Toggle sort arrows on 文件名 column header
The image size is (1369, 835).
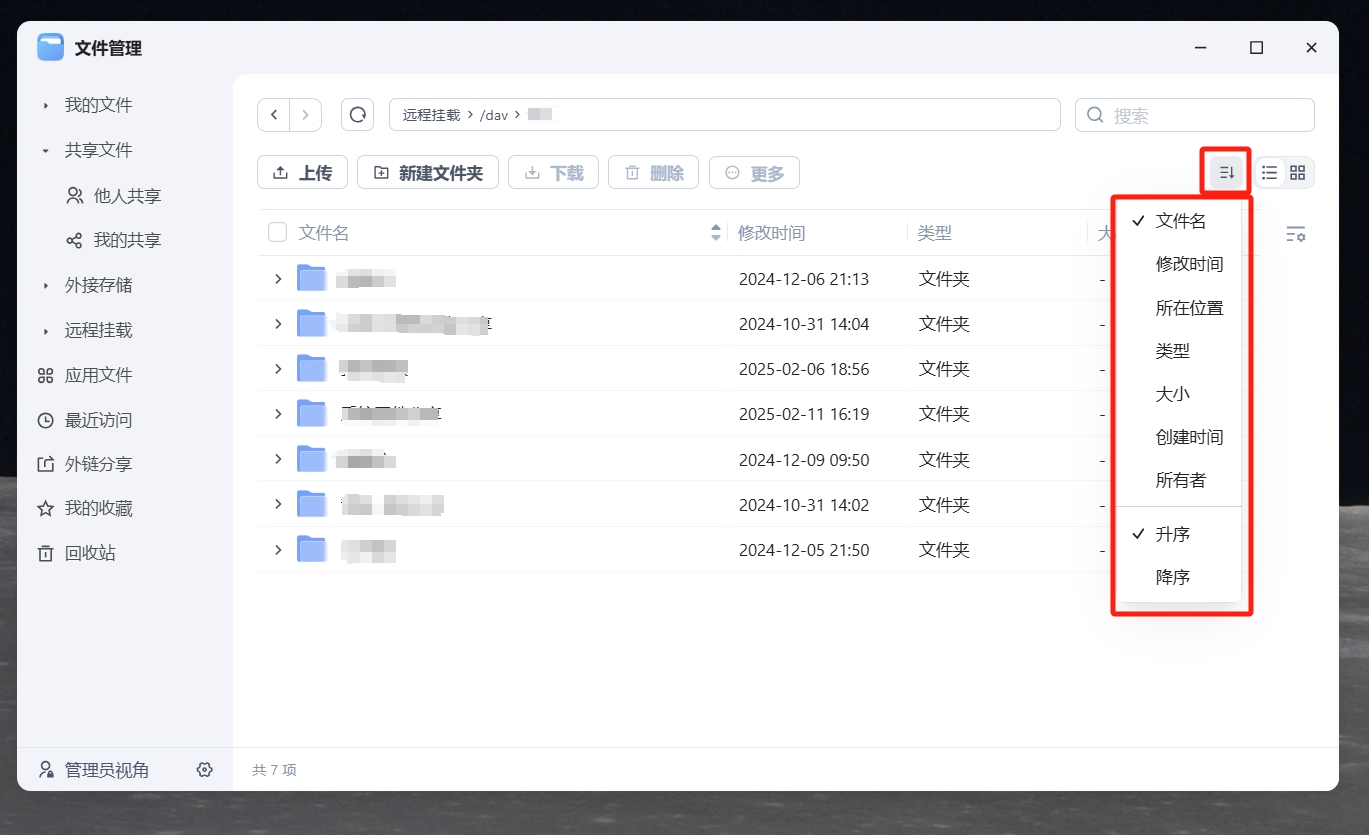(716, 233)
